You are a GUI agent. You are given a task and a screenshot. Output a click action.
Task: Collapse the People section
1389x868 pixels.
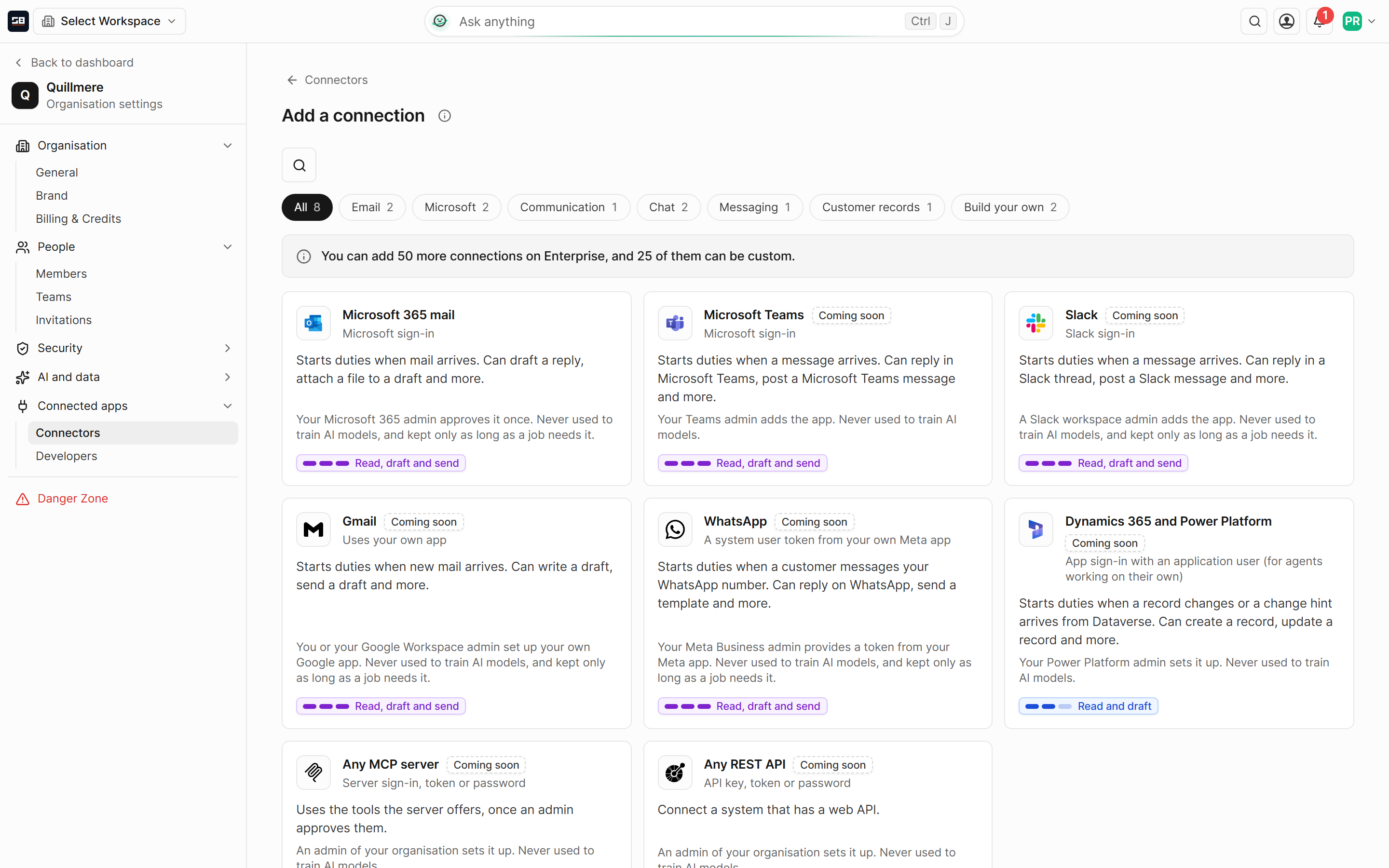pos(227,247)
